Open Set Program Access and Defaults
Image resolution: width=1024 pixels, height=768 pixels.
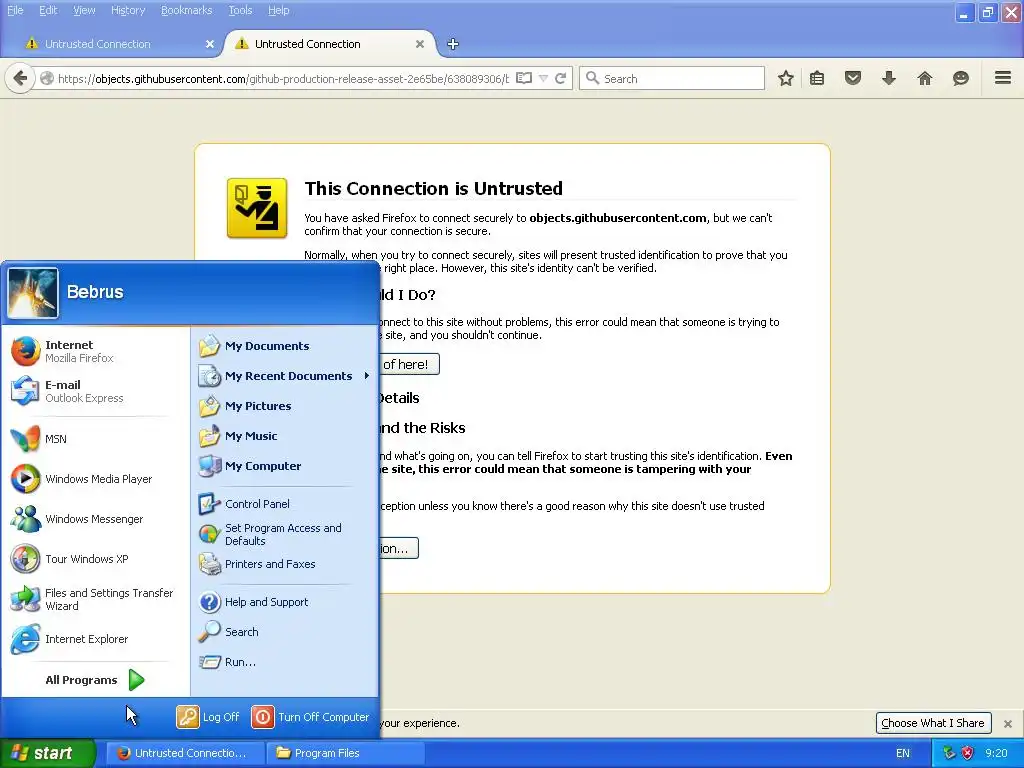tap(284, 534)
